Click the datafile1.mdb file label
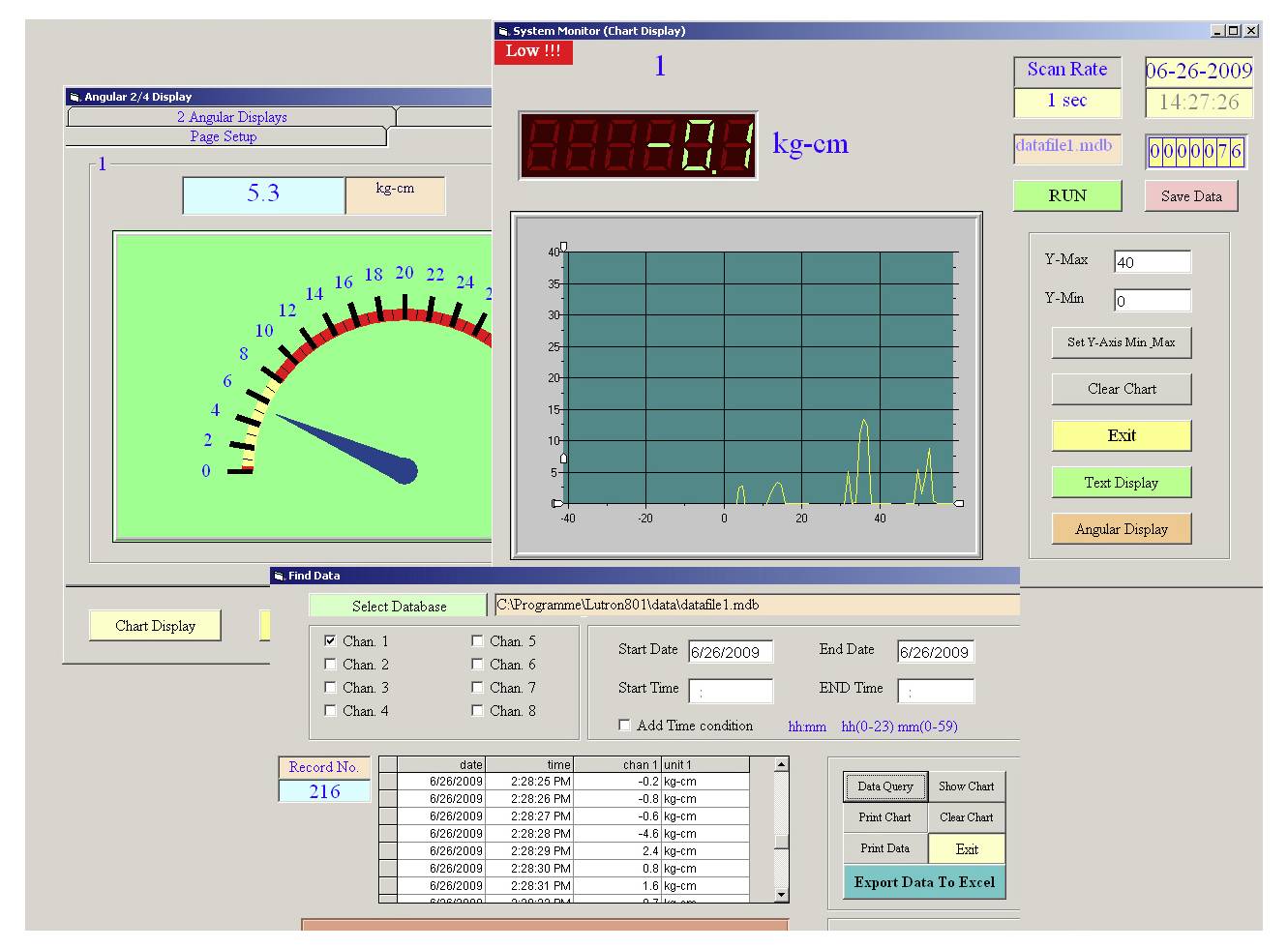 [1067, 148]
